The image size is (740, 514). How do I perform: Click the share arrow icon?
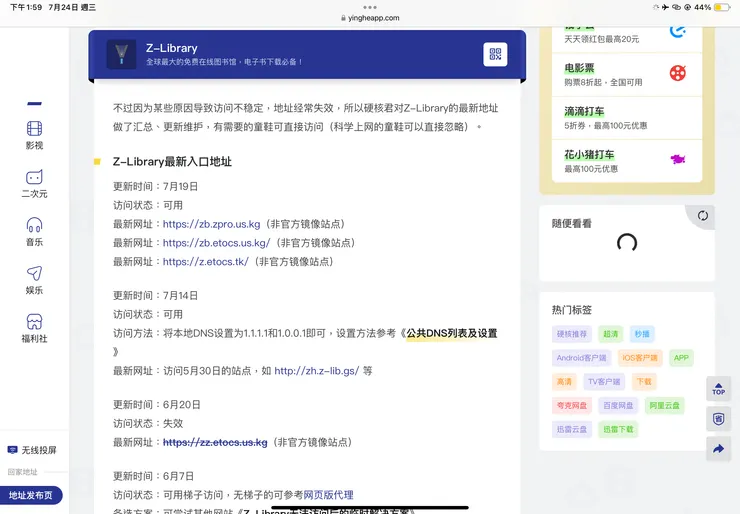(718, 448)
